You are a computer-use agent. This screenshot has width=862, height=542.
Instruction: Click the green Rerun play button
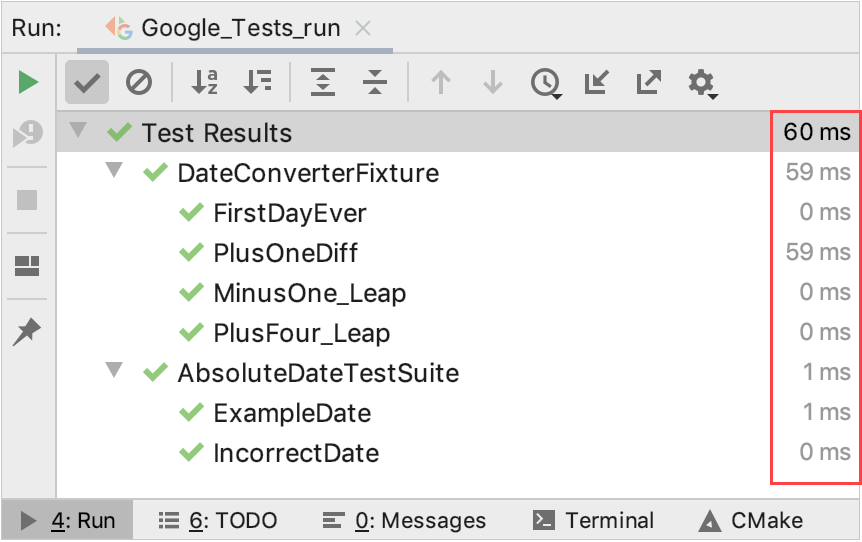(28, 82)
